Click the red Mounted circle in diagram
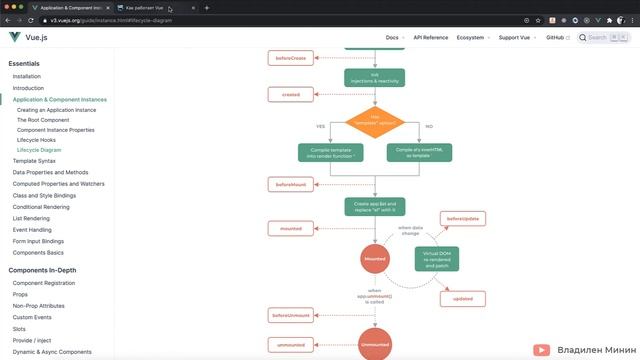 pos(375,259)
